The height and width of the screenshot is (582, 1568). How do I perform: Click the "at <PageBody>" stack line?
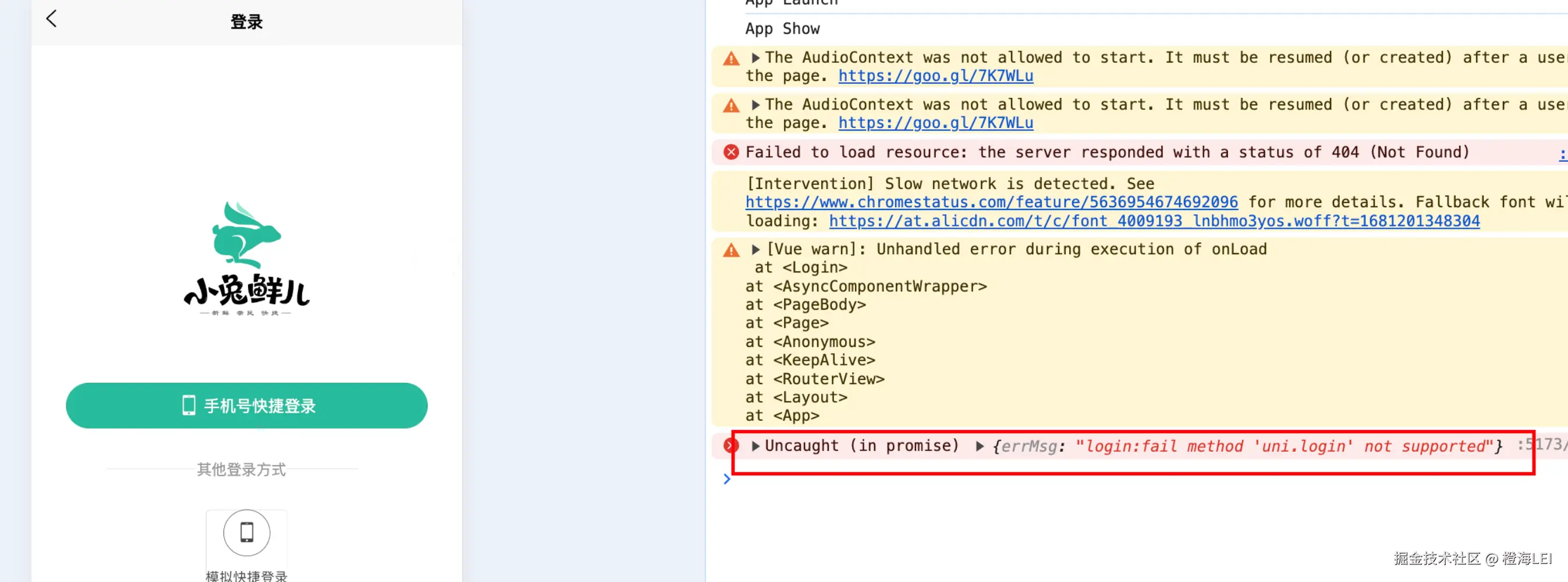pyautogui.click(x=806, y=304)
